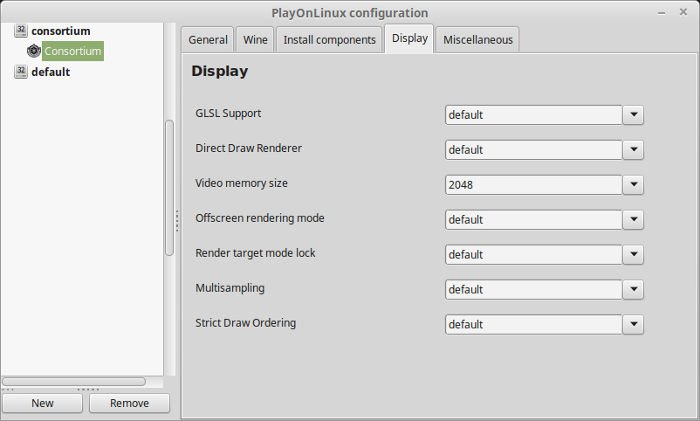Click the Consortium shortcut application icon

33,51
